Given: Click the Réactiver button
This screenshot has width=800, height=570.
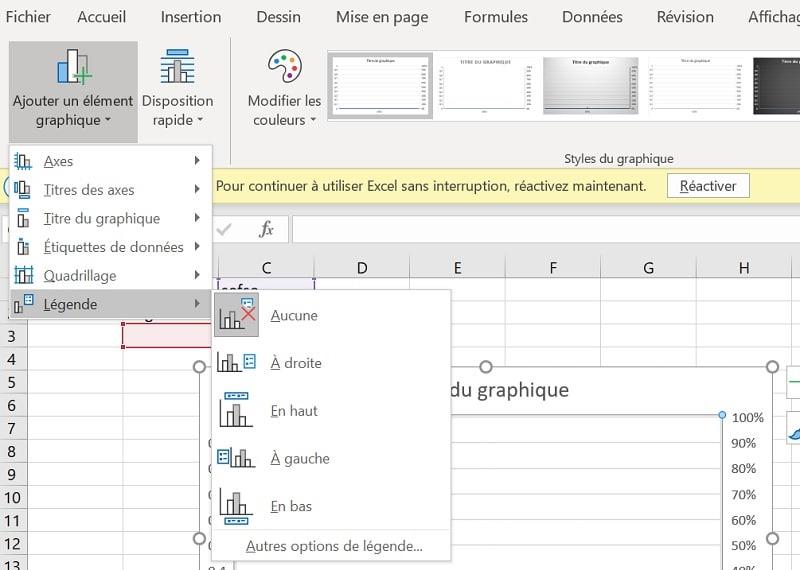Looking at the screenshot, I should pos(708,186).
